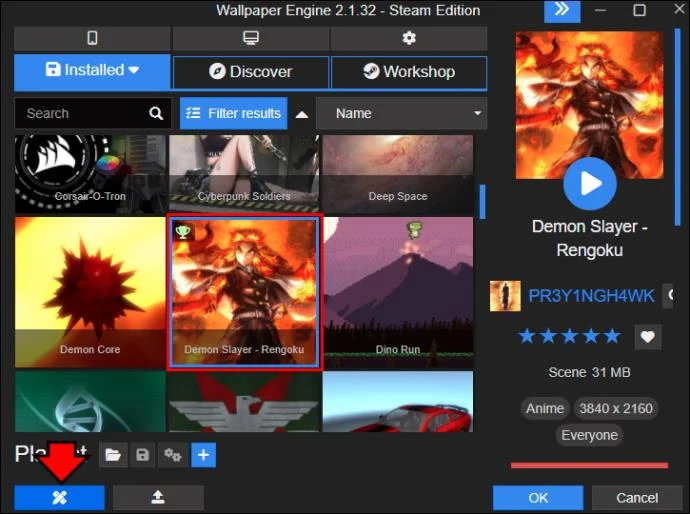Switch to the Workshop tab
The image size is (690, 514).
pyautogui.click(x=409, y=72)
